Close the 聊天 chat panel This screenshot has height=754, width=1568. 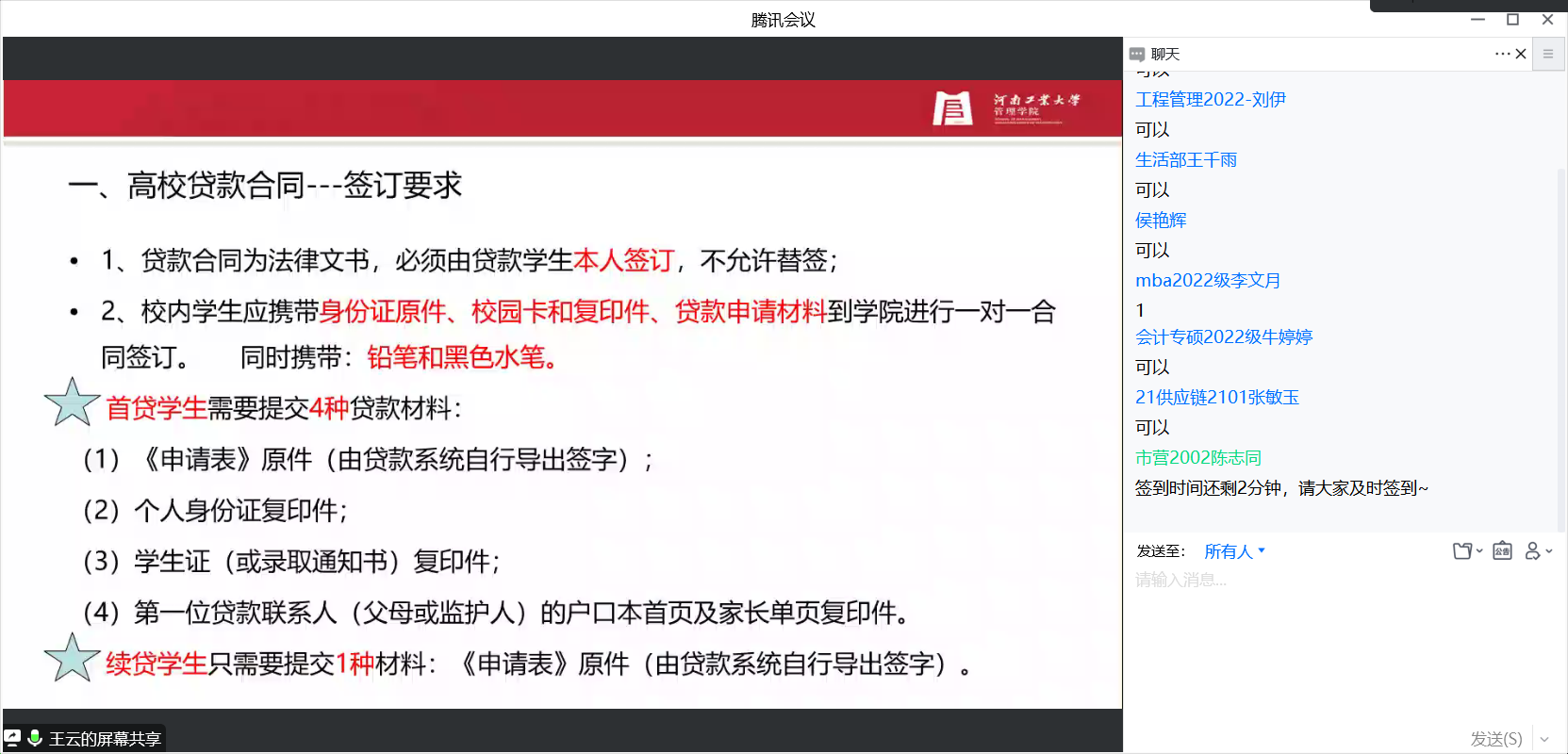[x=1521, y=54]
